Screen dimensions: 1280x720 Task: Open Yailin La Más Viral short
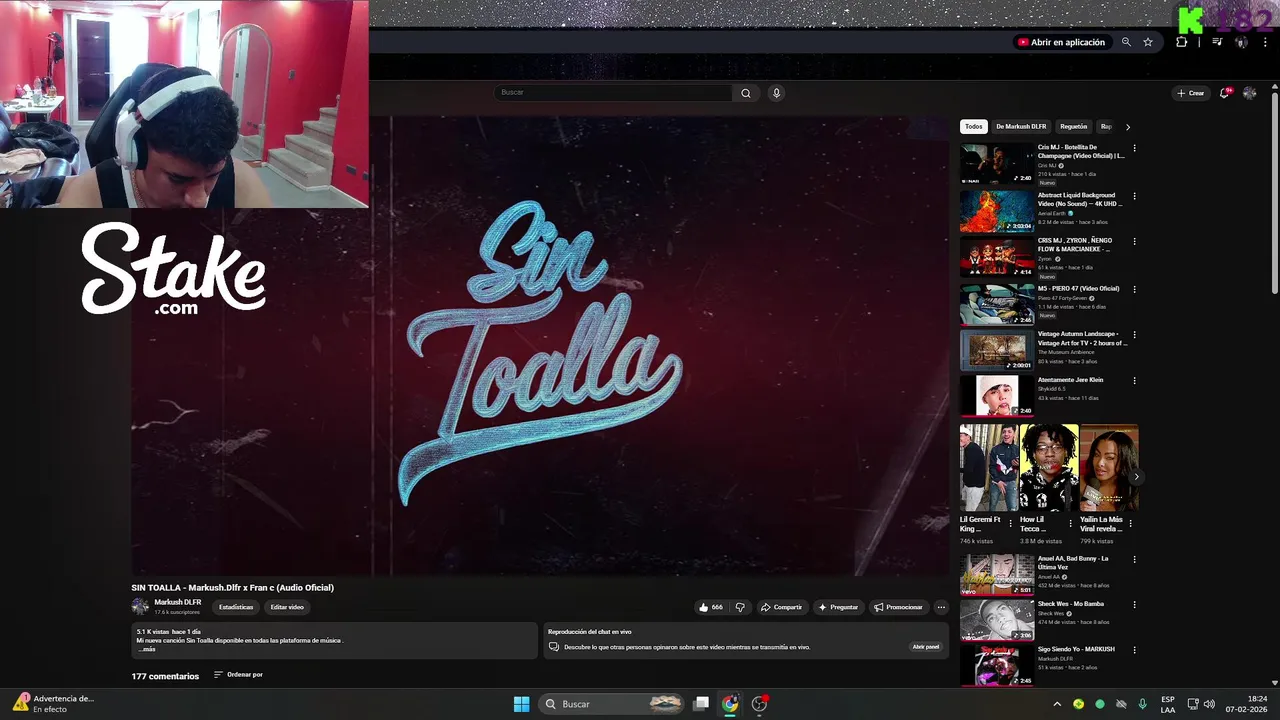pyautogui.click(x=1109, y=467)
